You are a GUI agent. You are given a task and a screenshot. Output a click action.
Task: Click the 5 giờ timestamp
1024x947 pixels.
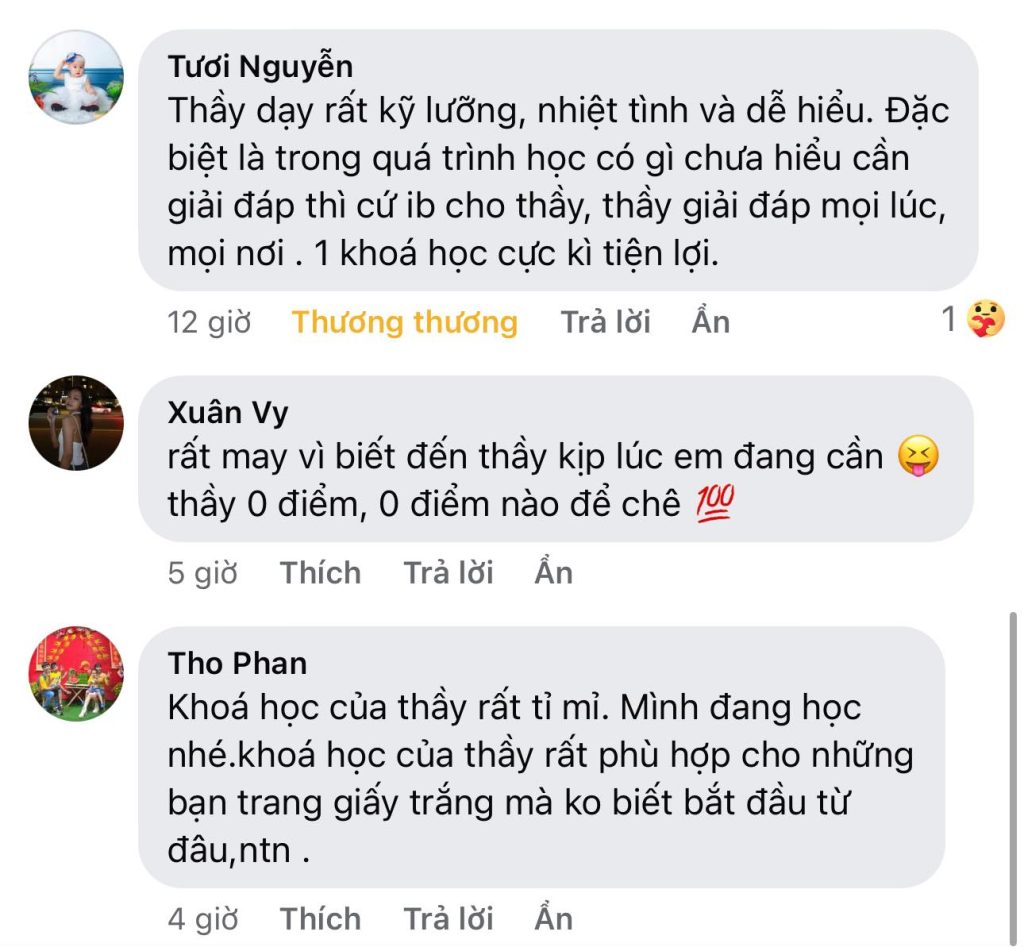pos(203,573)
